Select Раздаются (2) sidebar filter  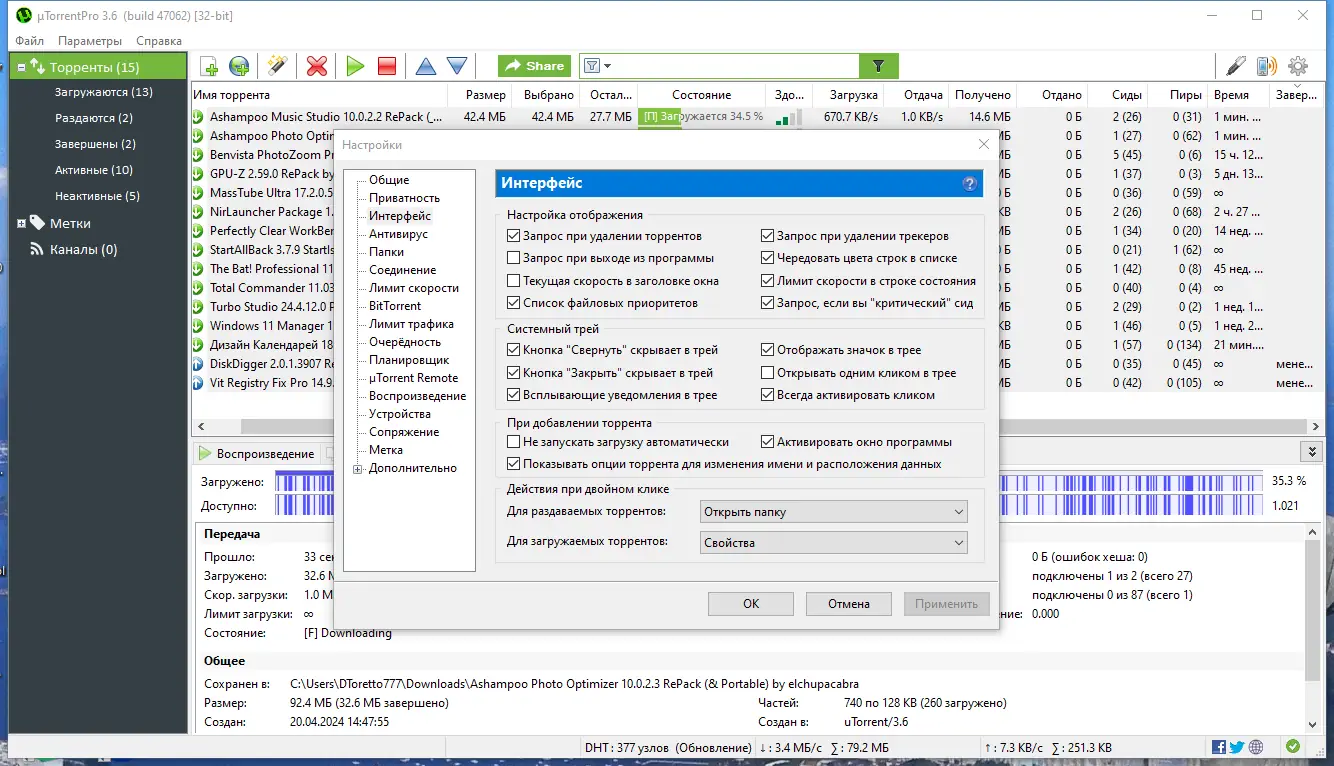[94, 118]
